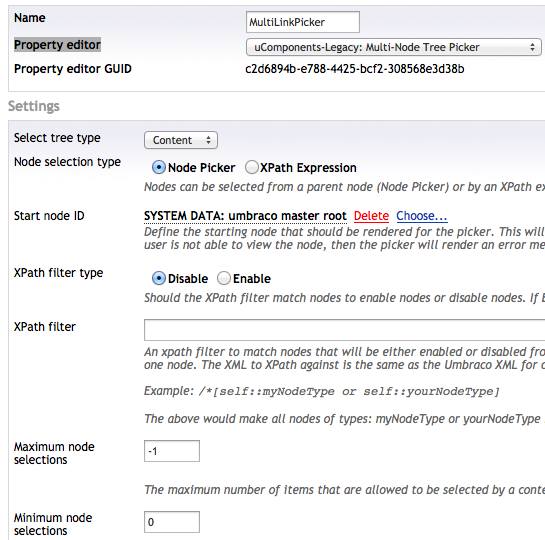The width and height of the screenshot is (545, 540).
Task: Click the Choose... link for start node
Action: click(x=422, y=216)
